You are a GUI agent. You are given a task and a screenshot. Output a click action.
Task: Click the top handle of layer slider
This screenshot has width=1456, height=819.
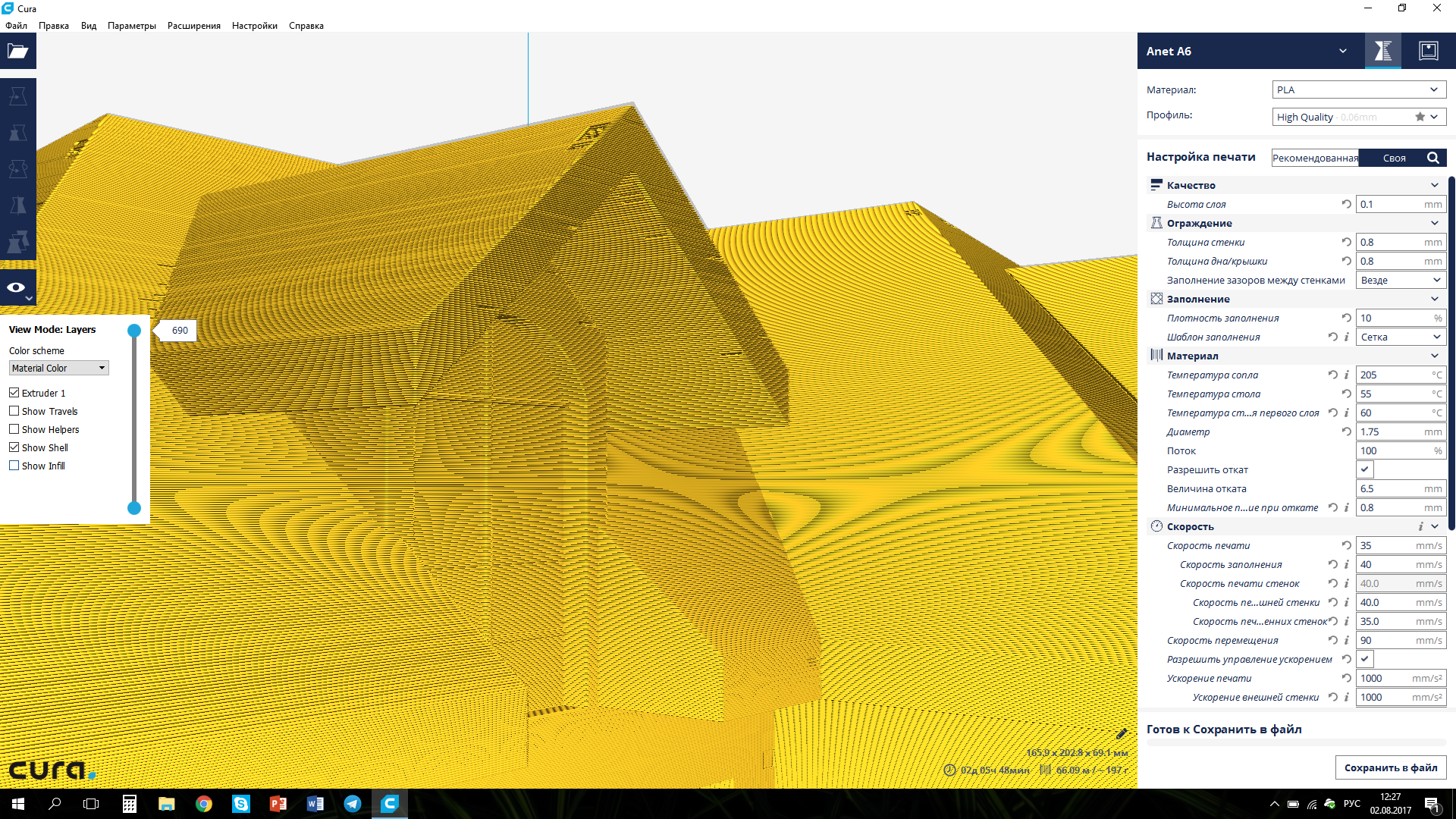click(x=134, y=331)
